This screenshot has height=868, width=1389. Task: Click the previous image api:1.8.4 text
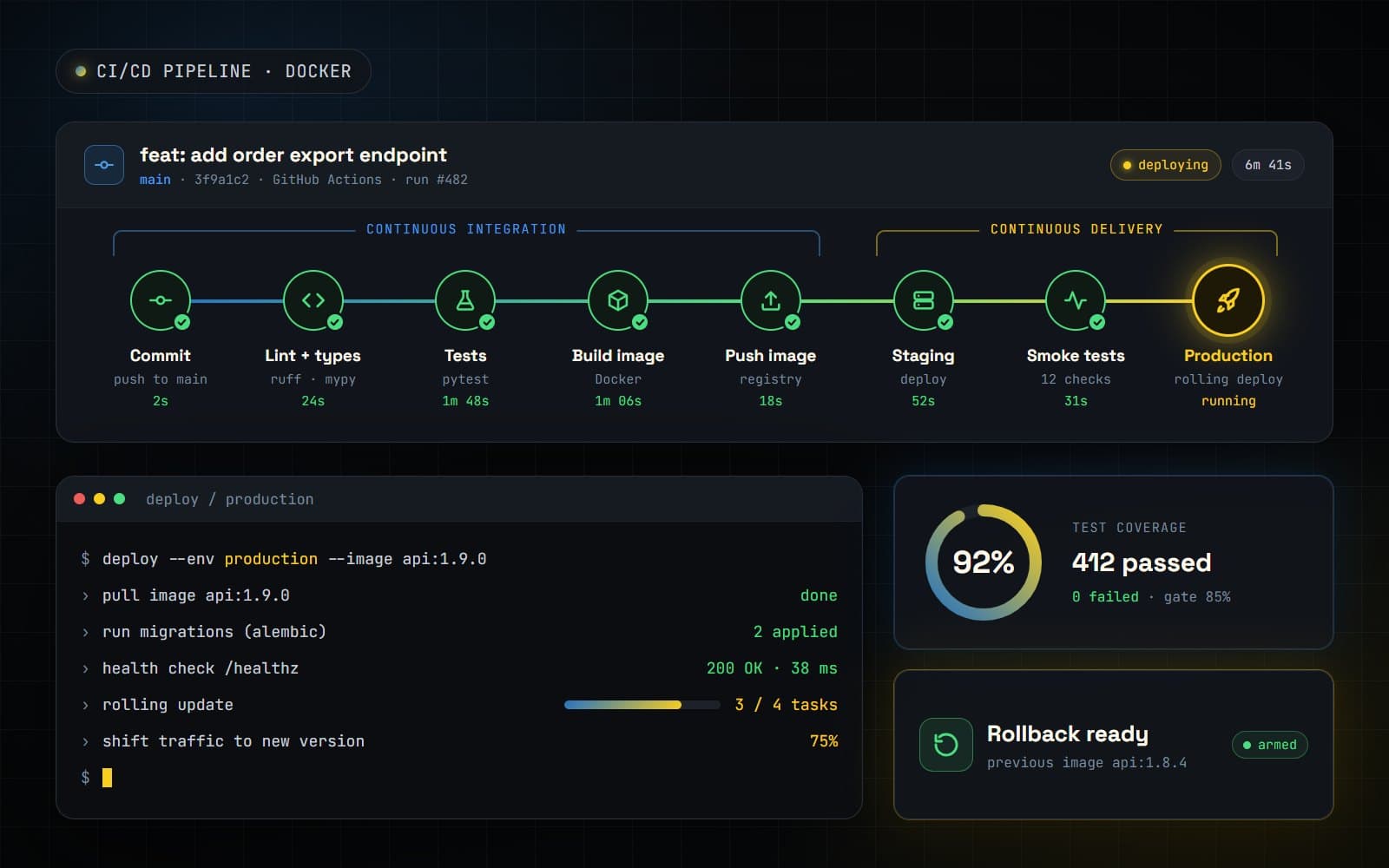click(x=1087, y=763)
